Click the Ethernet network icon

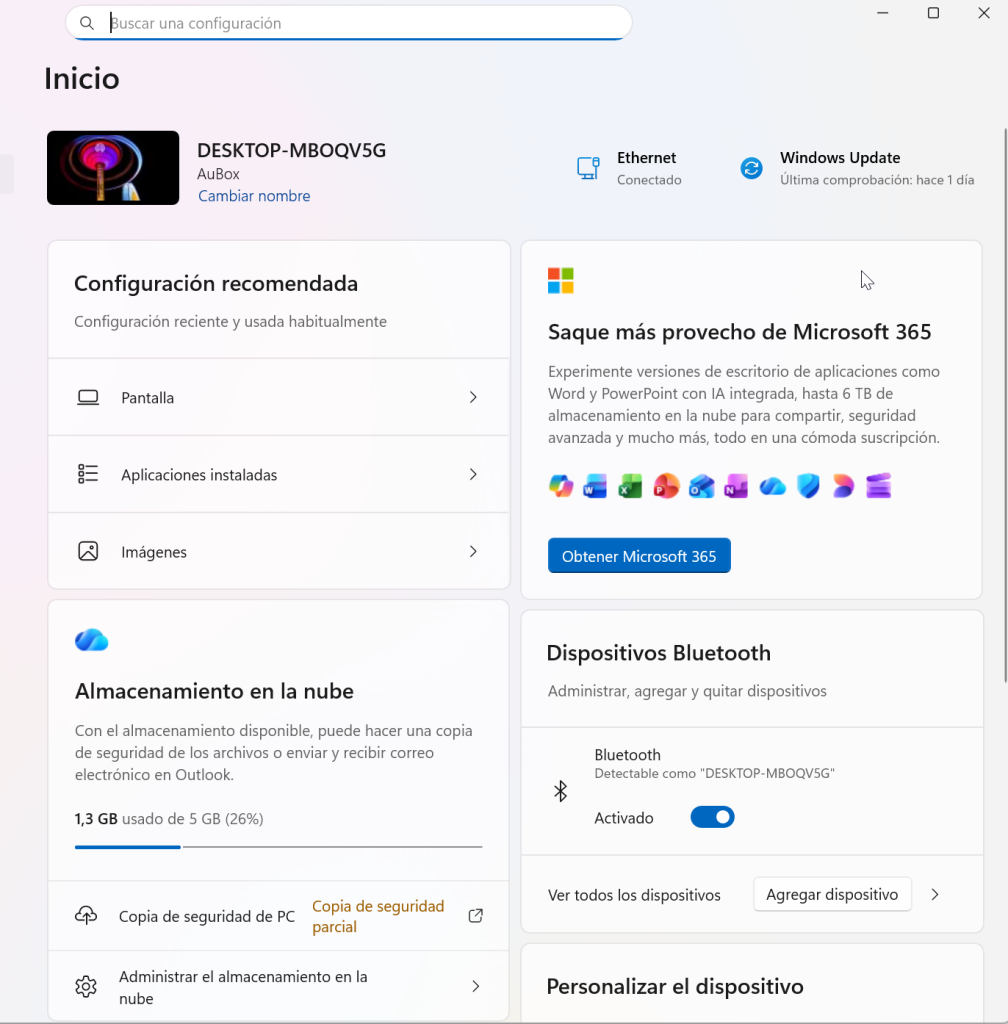588,168
